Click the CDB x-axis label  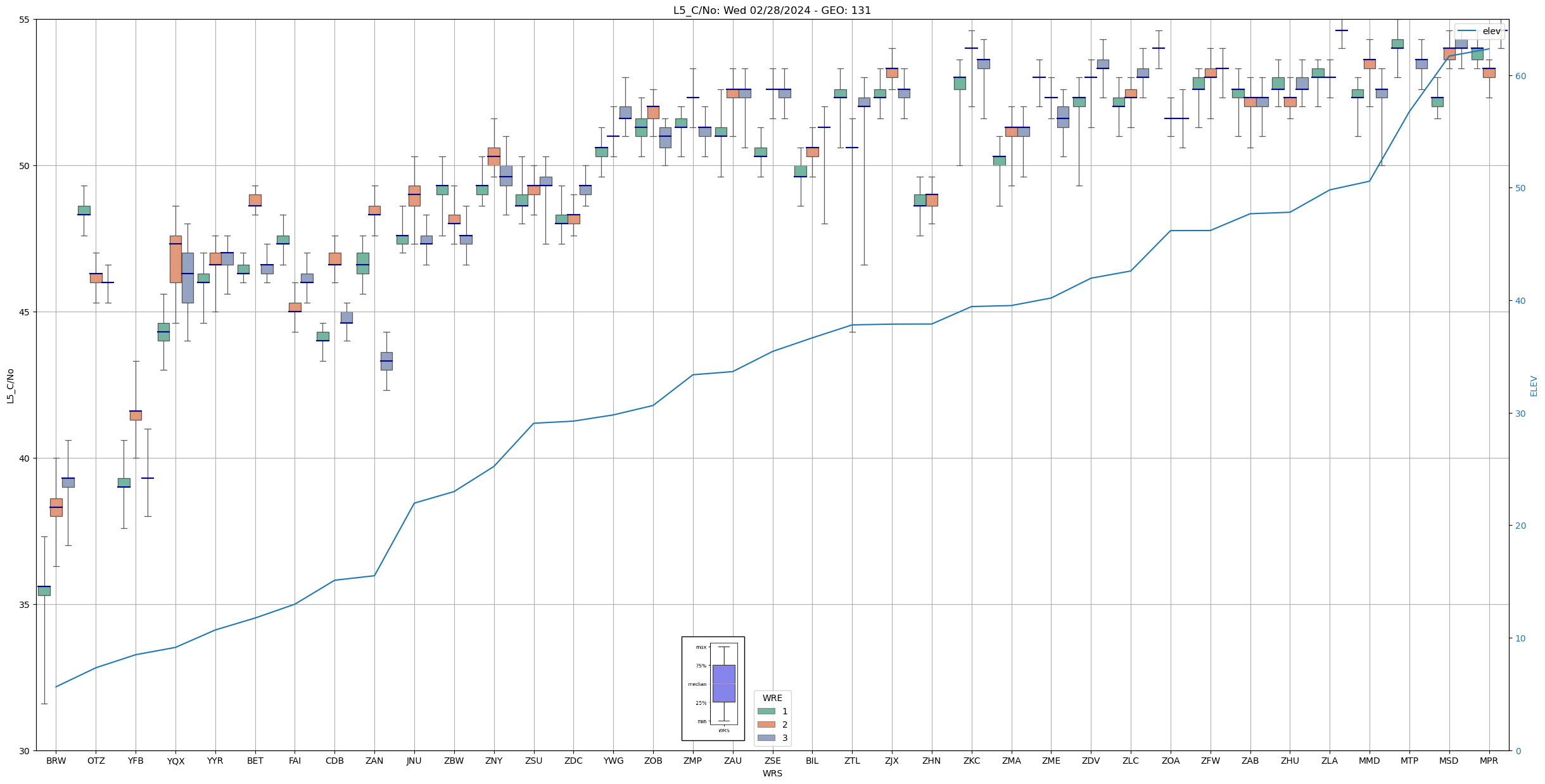tap(334, 761)
